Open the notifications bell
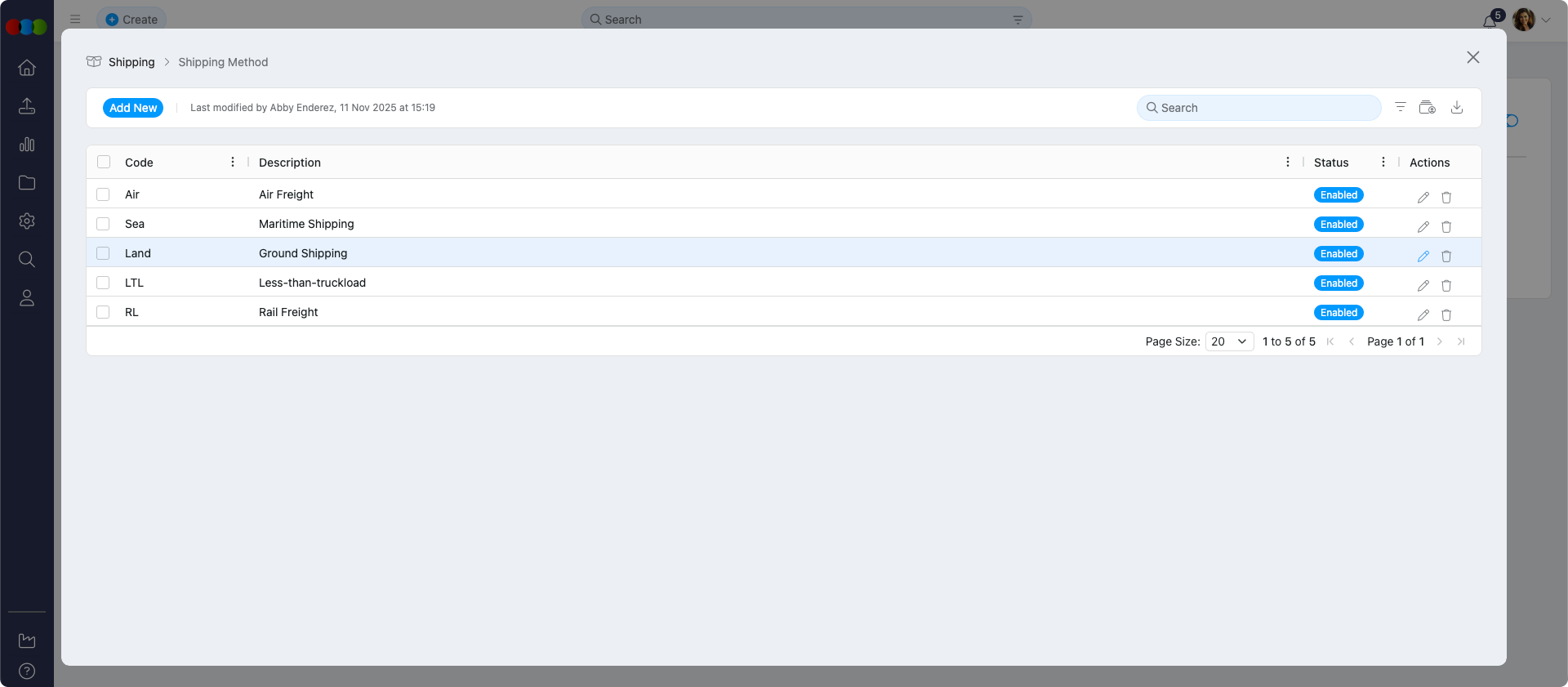Screen dimensions: 1568x687 click(1490, 20)
